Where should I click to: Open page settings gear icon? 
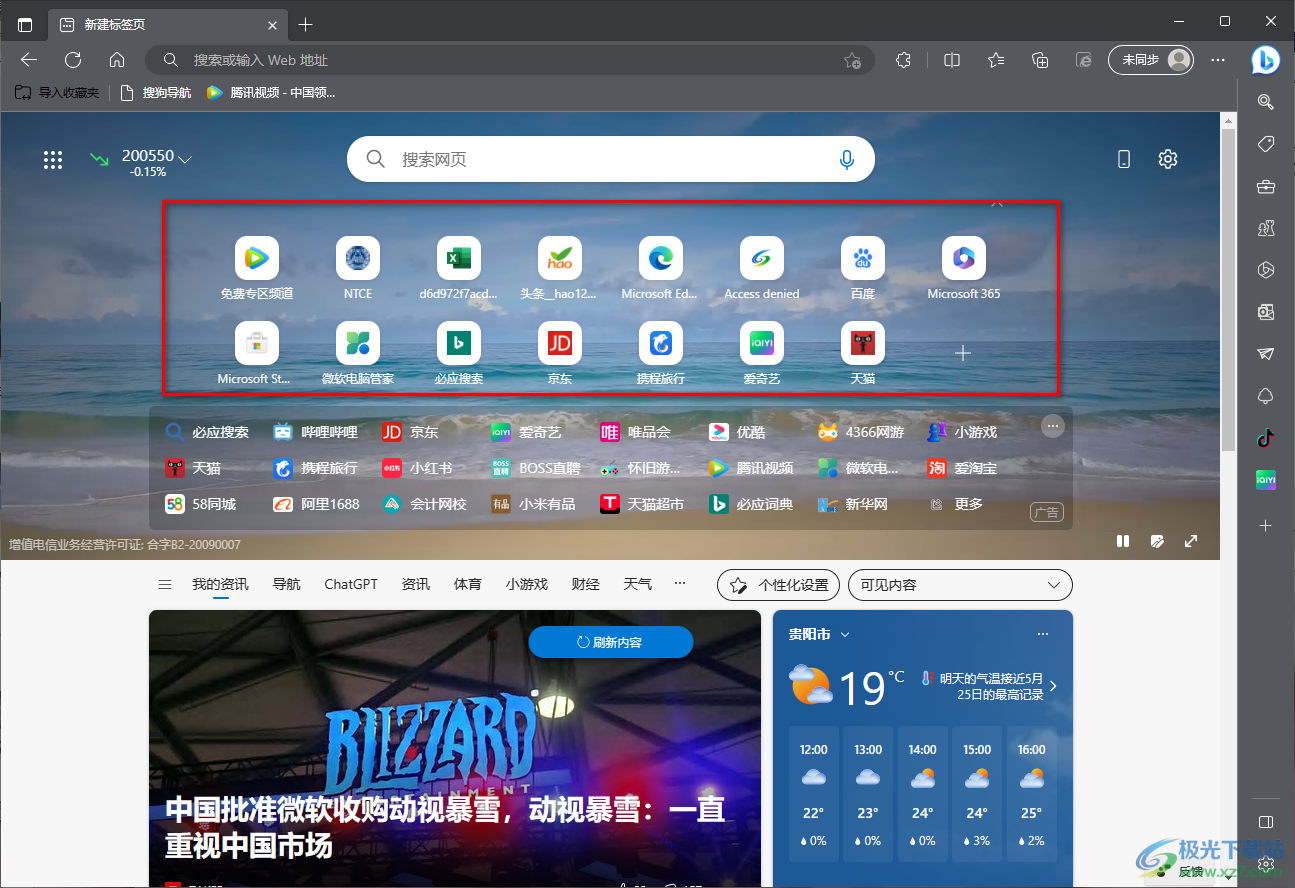1168,159
